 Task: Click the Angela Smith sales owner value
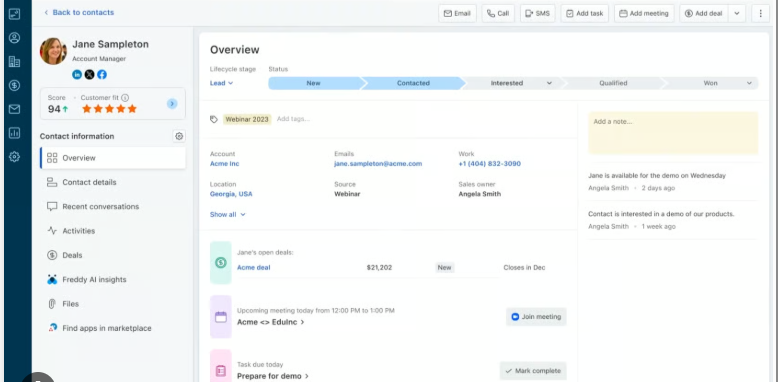[x=479, y=194]
